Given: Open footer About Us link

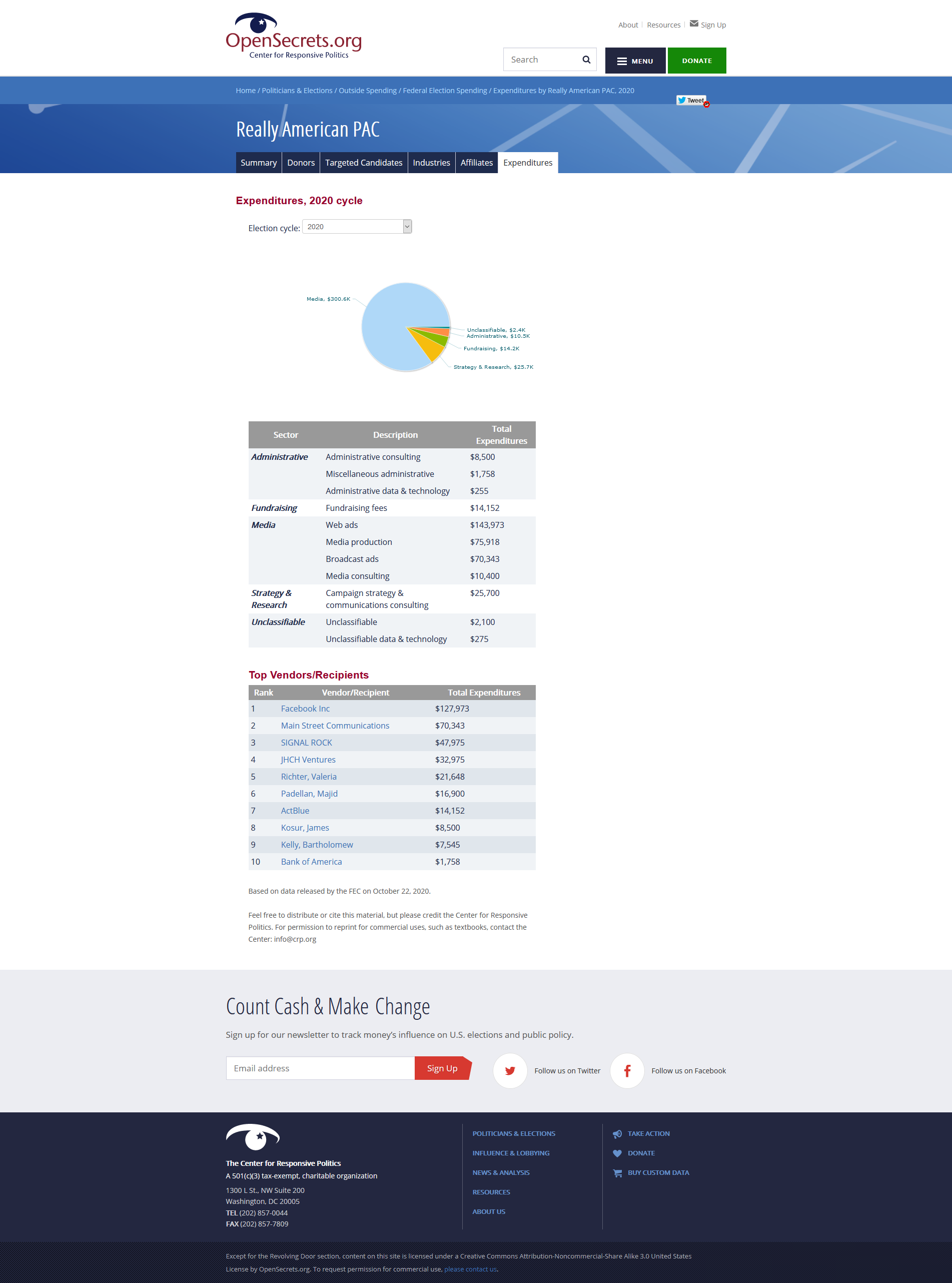Looking at the screenshot, I should coord(489,1211).
